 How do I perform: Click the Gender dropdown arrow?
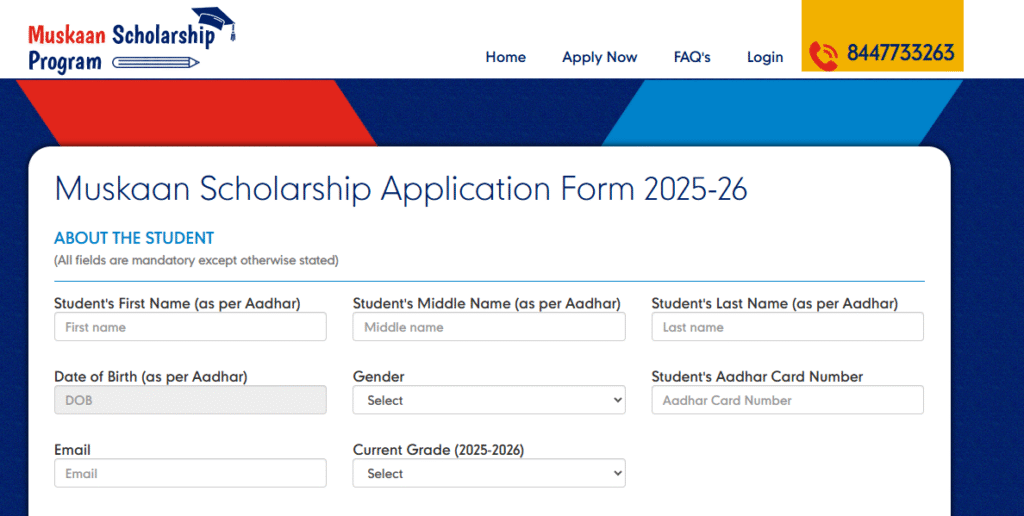(x=616, y=400)
